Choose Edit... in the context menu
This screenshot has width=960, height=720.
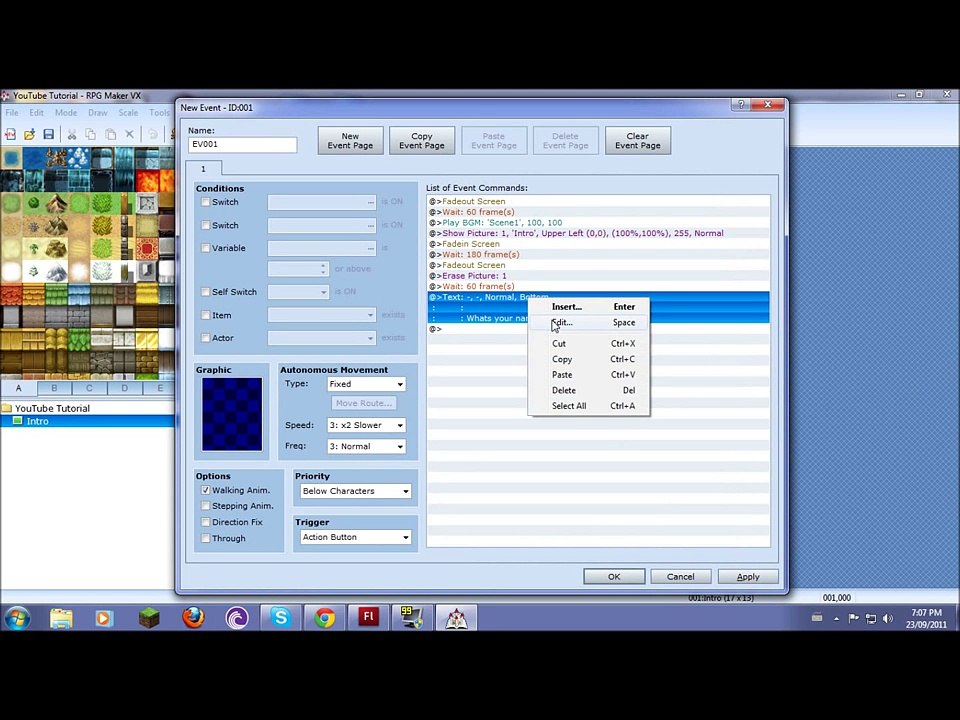[588, 323]
